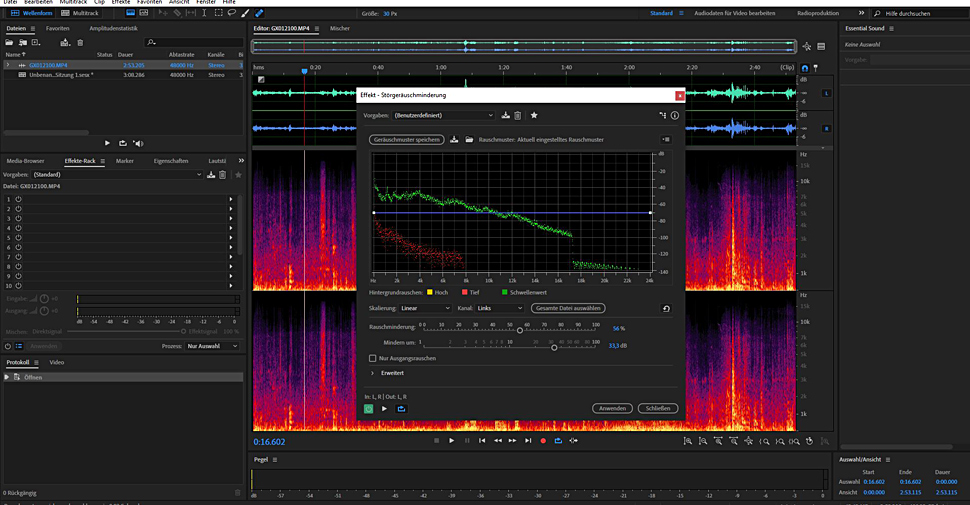Delete preset trash icon in Effekt dialog
970x505 pixels.
click(518, 115)
